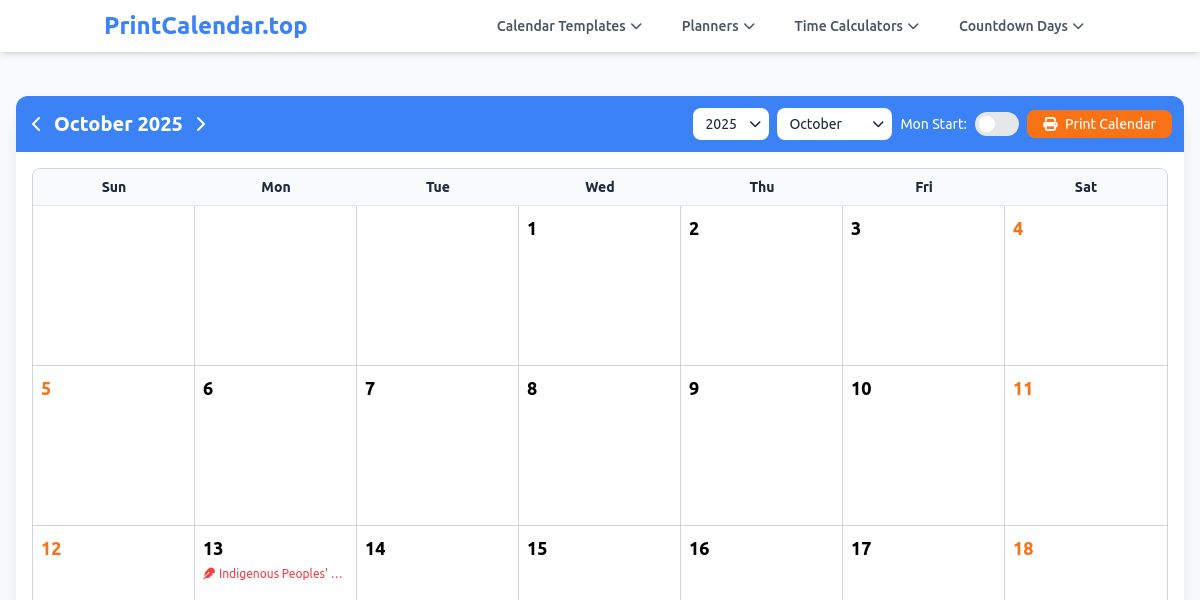Click the October 9 day cell
The height and width of the screenshot is (600, 1200).
tap(762, 446)
